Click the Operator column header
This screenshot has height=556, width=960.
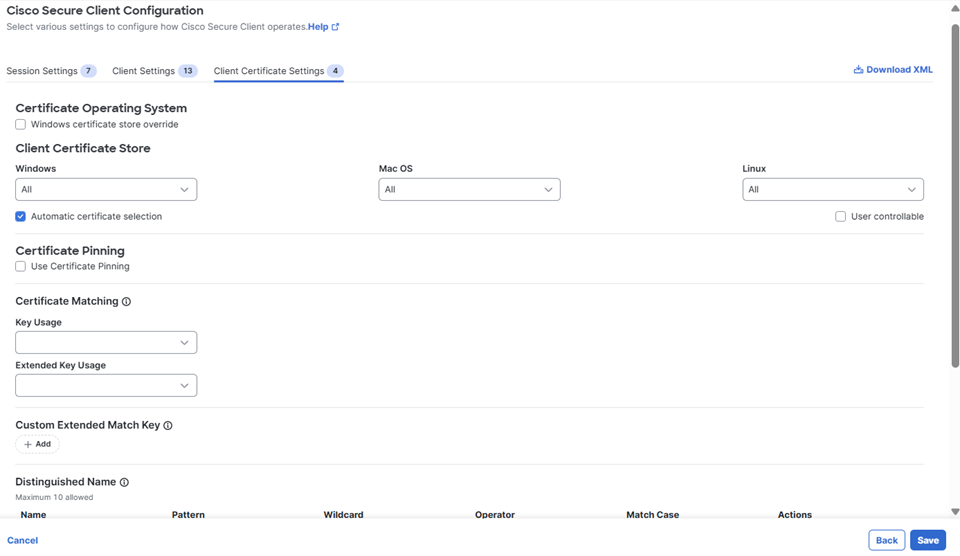tap(495, 514)
